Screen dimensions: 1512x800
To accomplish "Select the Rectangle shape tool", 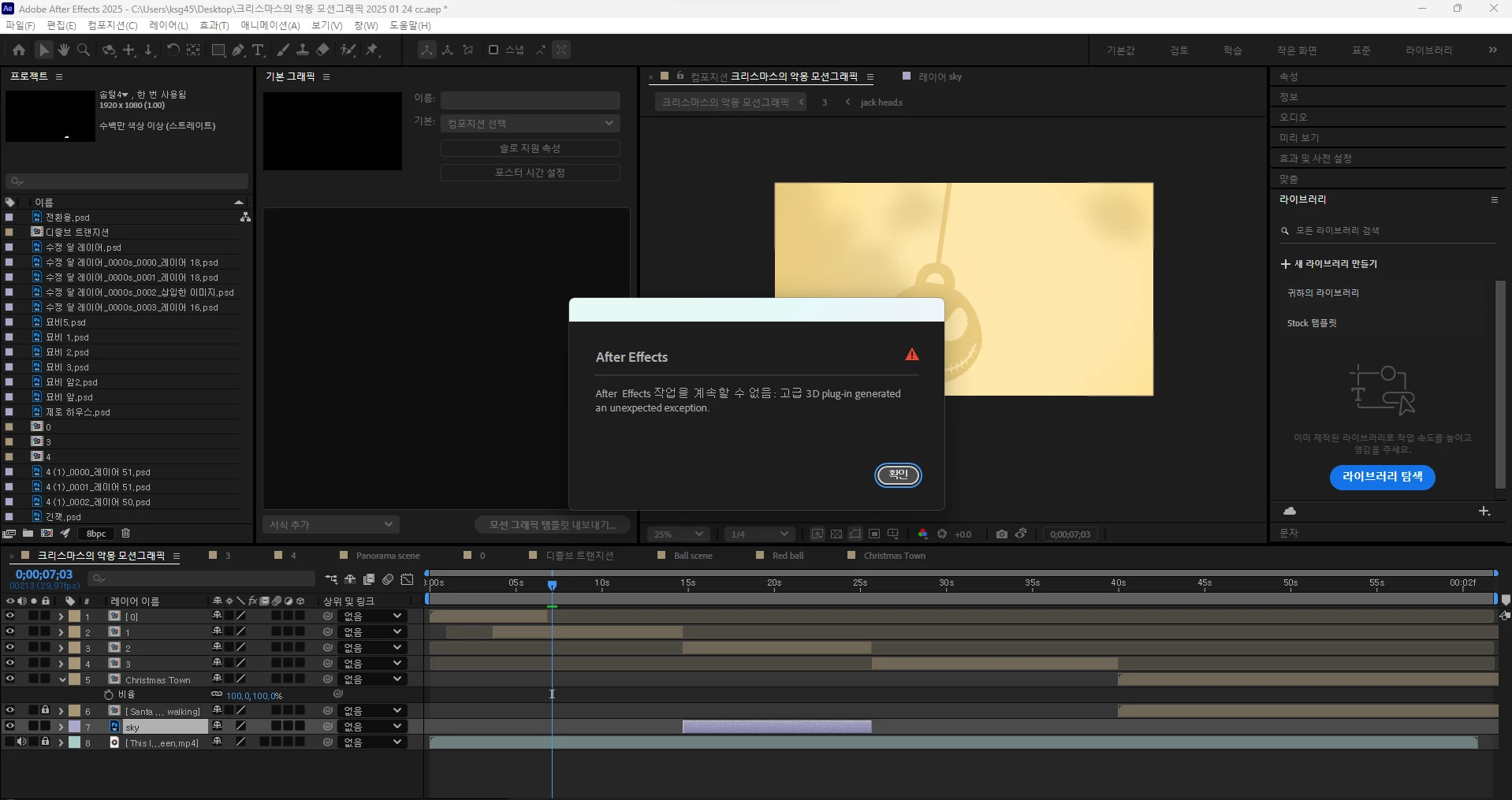I will [218, 50].
